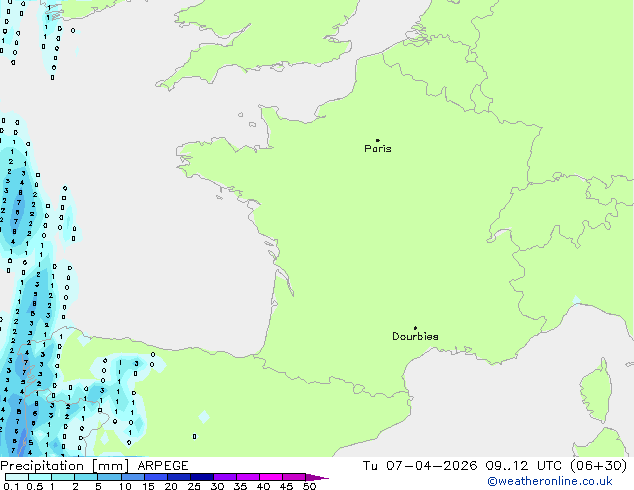Click the legend value '10'

pyautogui.click(x=125, y=486)
